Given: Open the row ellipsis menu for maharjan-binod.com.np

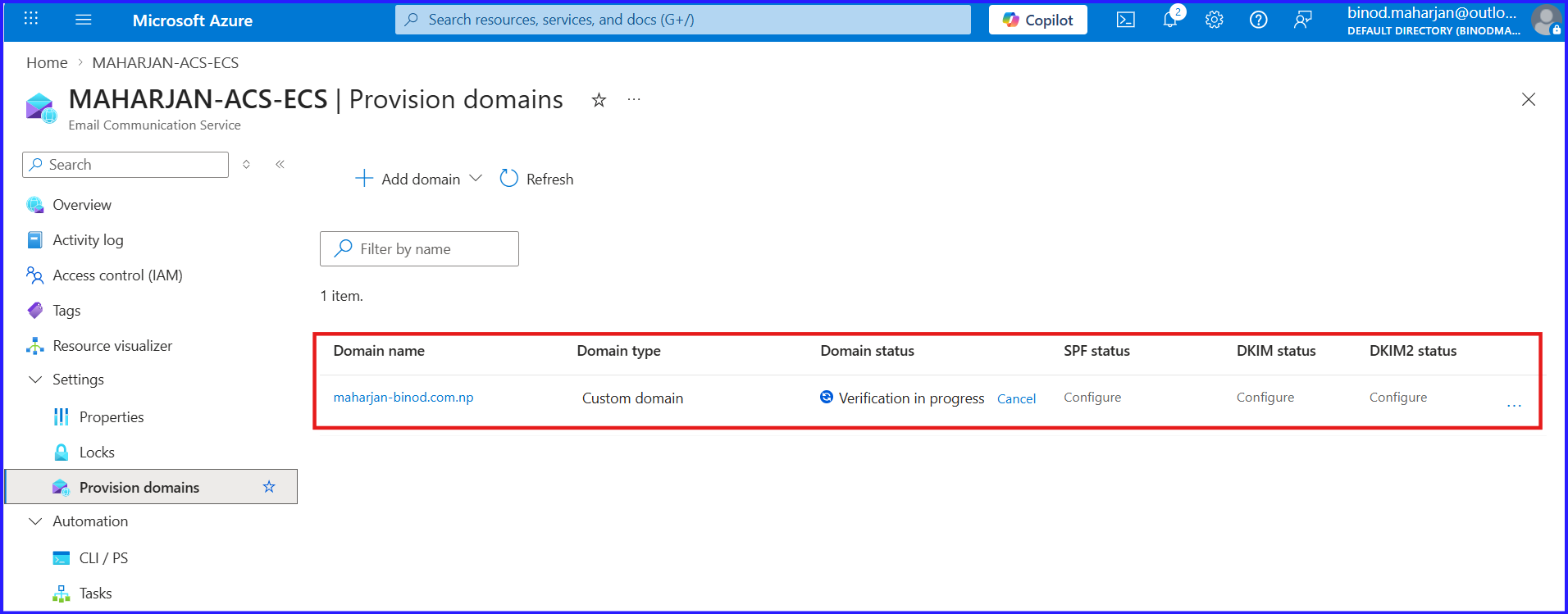Looking at the screenshot, I should (x=1514, y=405).
